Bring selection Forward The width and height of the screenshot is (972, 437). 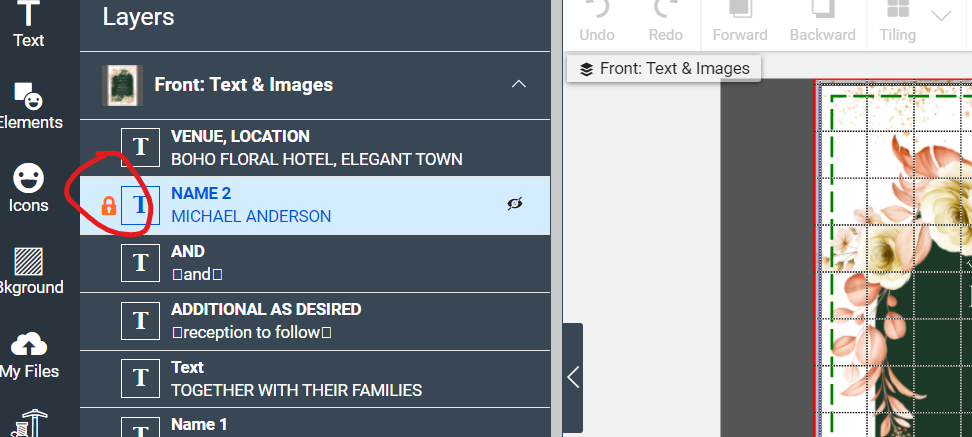740,22
